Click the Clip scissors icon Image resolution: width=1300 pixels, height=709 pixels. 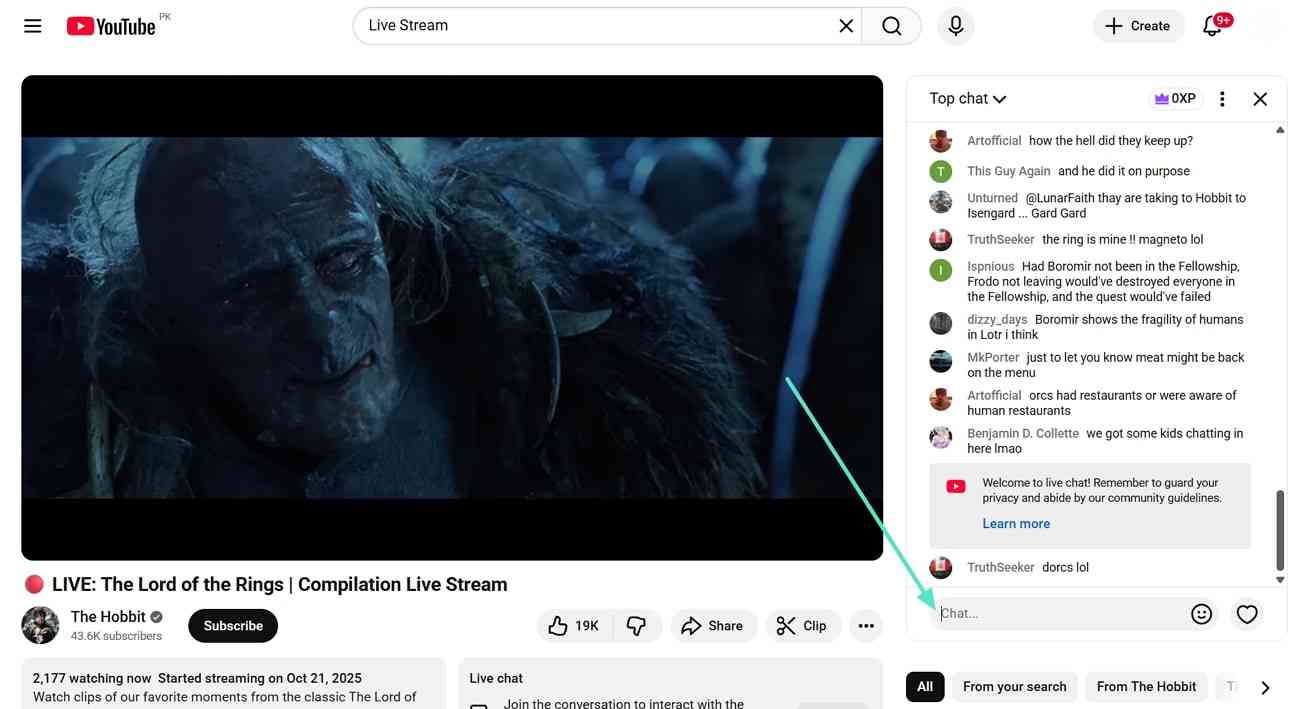pos(803,625)
